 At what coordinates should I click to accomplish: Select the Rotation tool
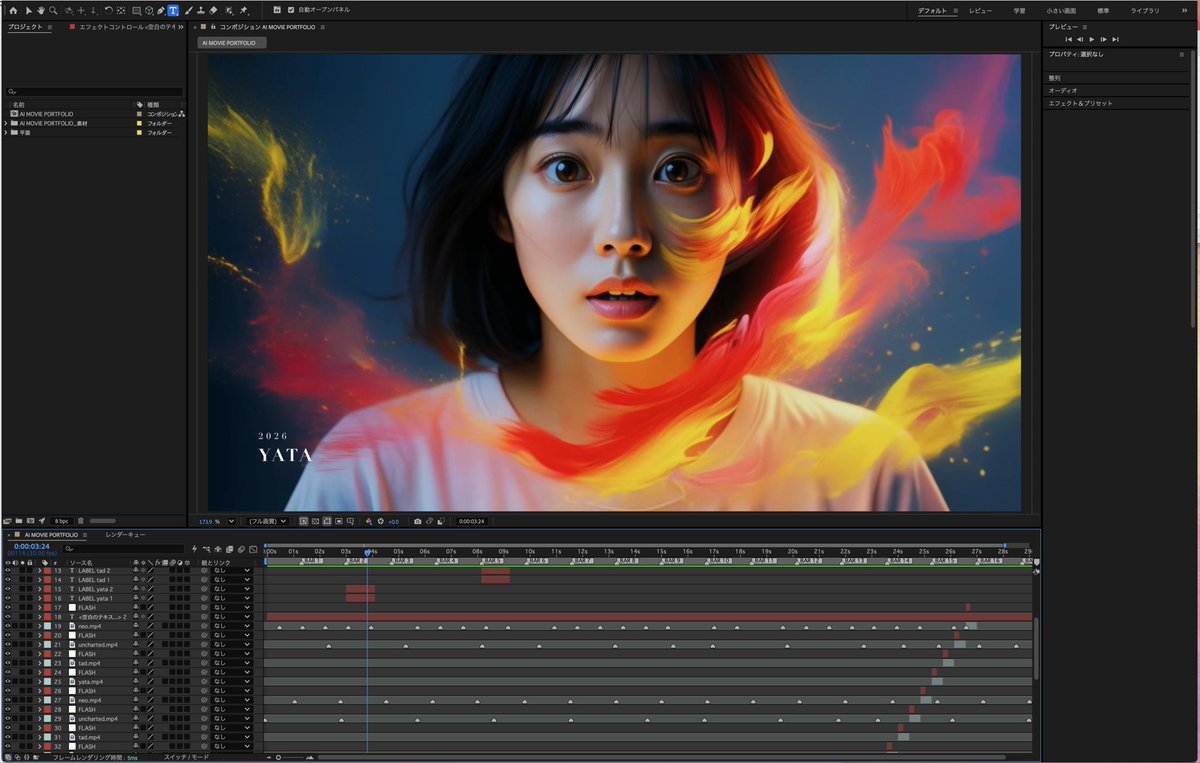(108, 10)
